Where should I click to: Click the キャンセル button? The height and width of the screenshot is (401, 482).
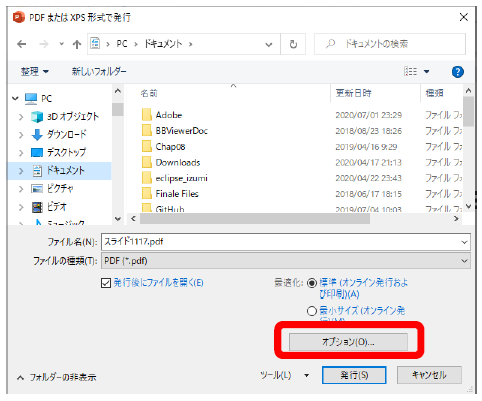(429, 375)
